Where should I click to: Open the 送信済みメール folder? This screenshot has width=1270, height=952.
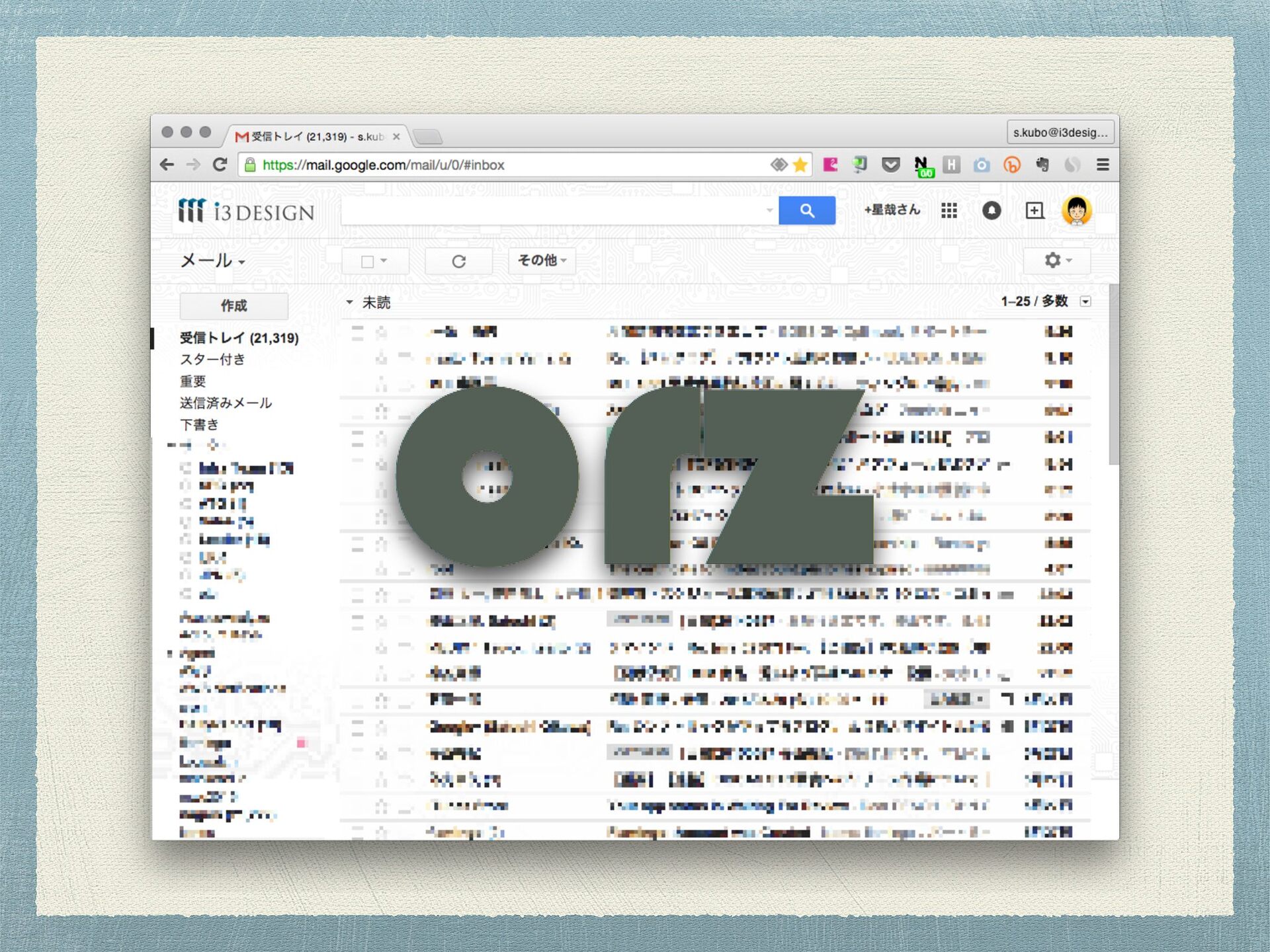coord(226,403)
